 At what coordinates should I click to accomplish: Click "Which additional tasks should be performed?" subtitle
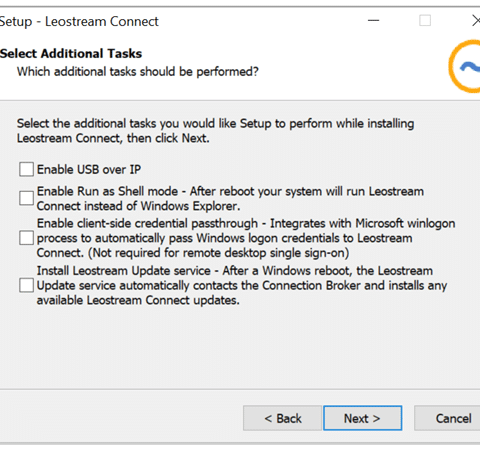138,71
